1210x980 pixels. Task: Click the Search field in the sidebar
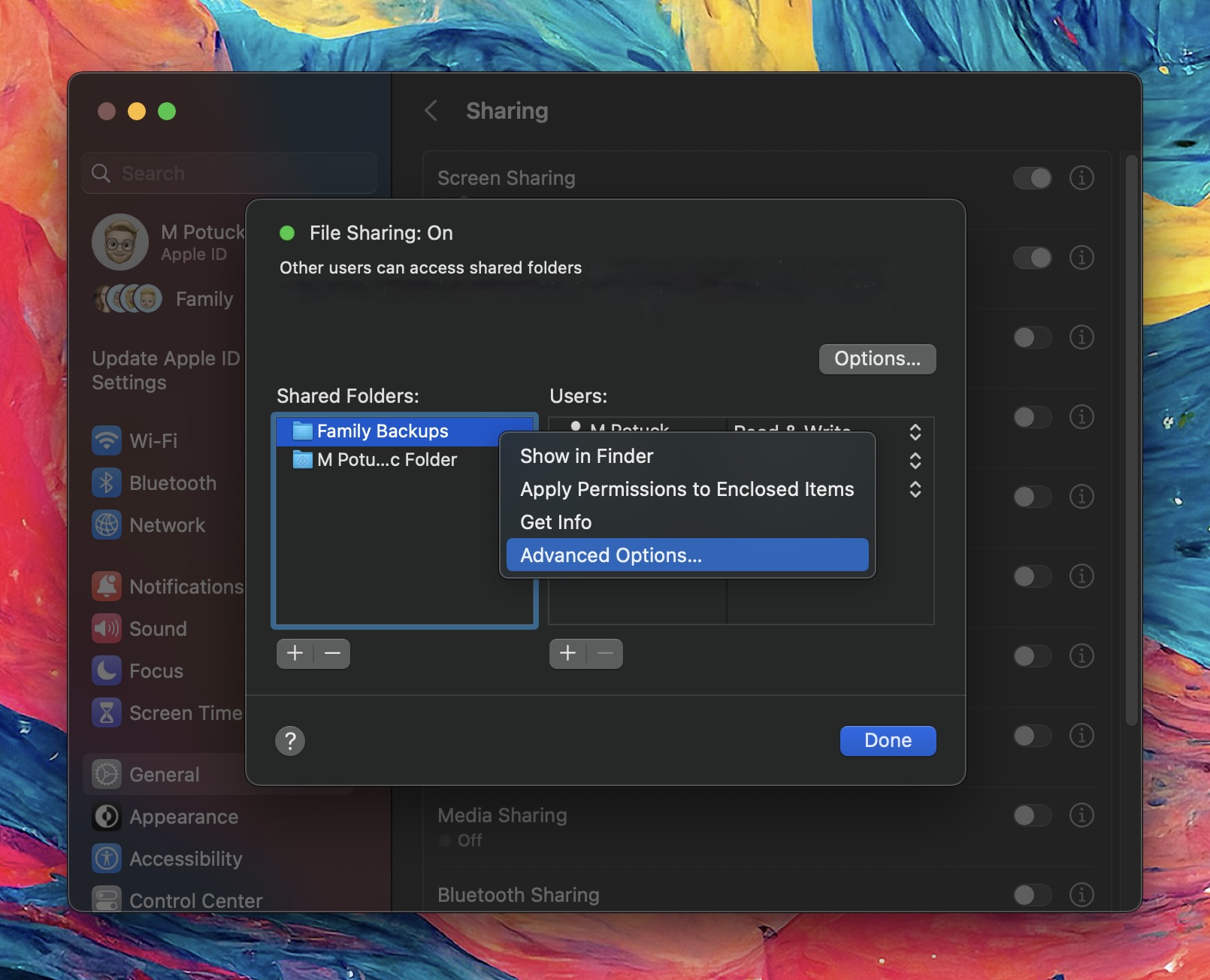228,173
